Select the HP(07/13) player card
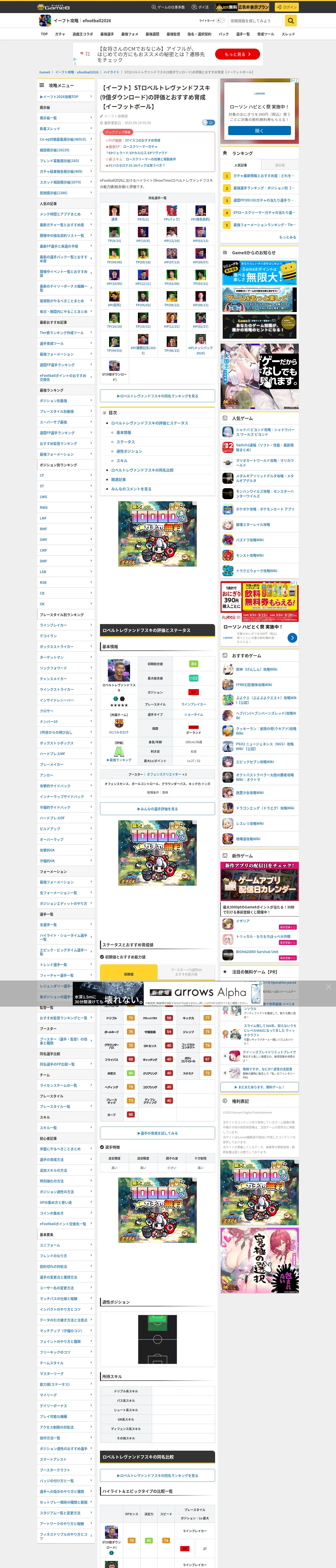The height and width of the screenshot is (1568, 336). pos(172,253)
